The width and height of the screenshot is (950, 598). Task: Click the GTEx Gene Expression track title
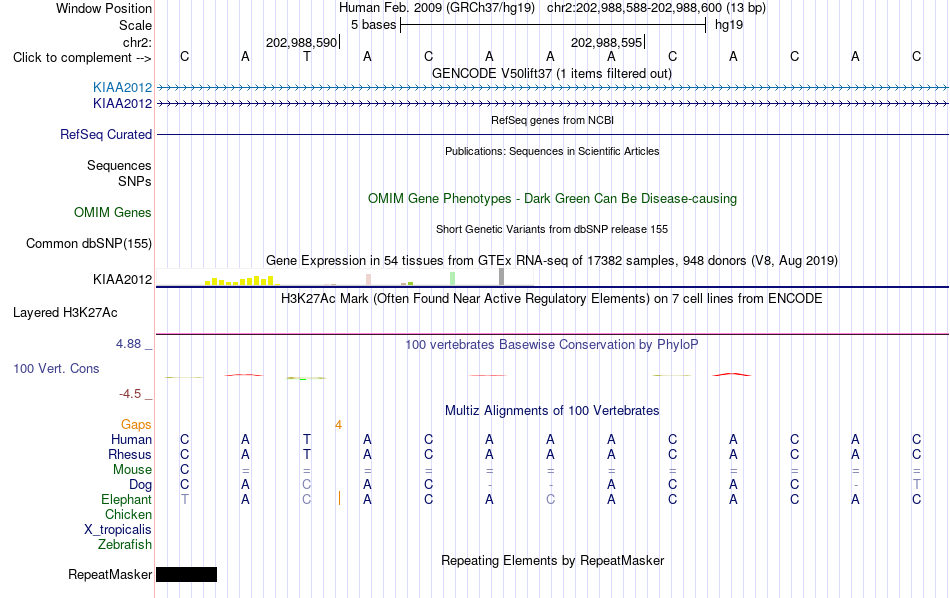point(552,261)
